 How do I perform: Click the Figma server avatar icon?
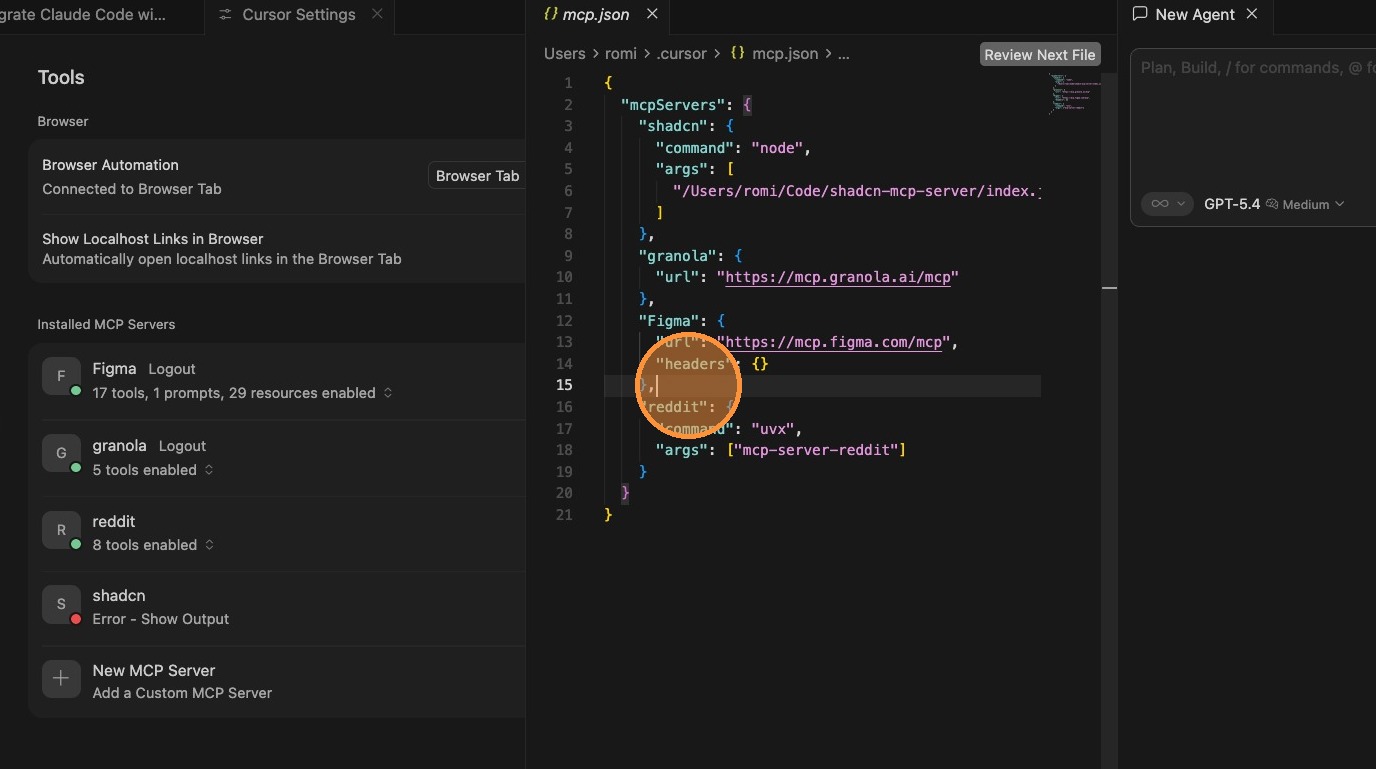61,376
